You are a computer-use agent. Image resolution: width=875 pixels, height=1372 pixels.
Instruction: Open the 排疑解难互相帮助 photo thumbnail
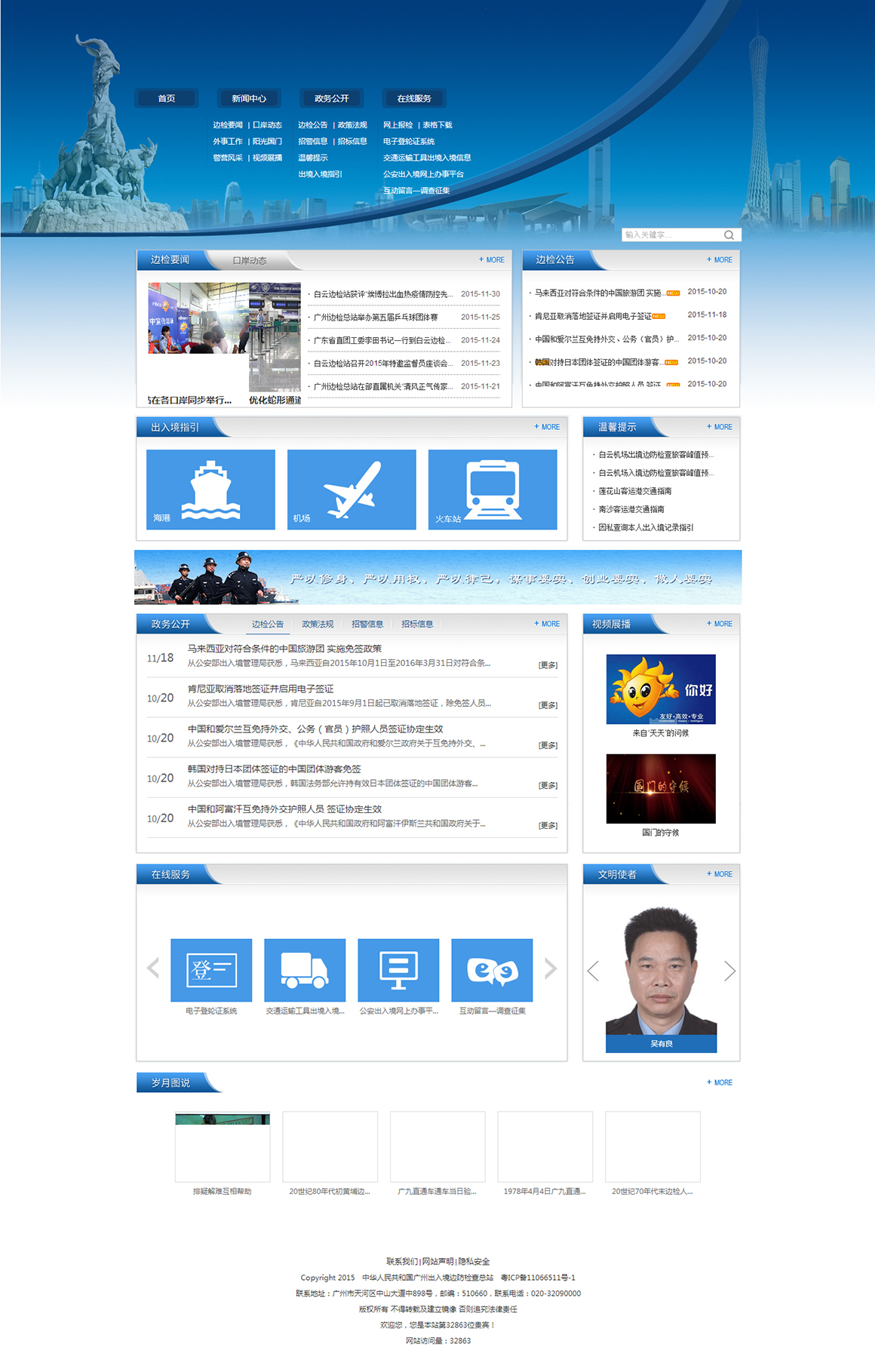click(223, 1146)
